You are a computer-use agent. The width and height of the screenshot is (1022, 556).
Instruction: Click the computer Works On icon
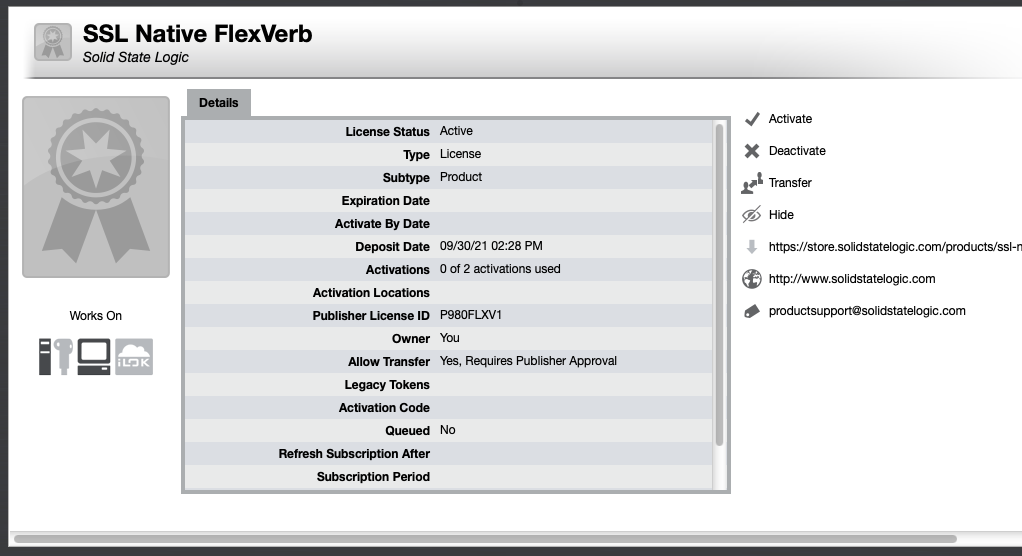click(94, 357)
